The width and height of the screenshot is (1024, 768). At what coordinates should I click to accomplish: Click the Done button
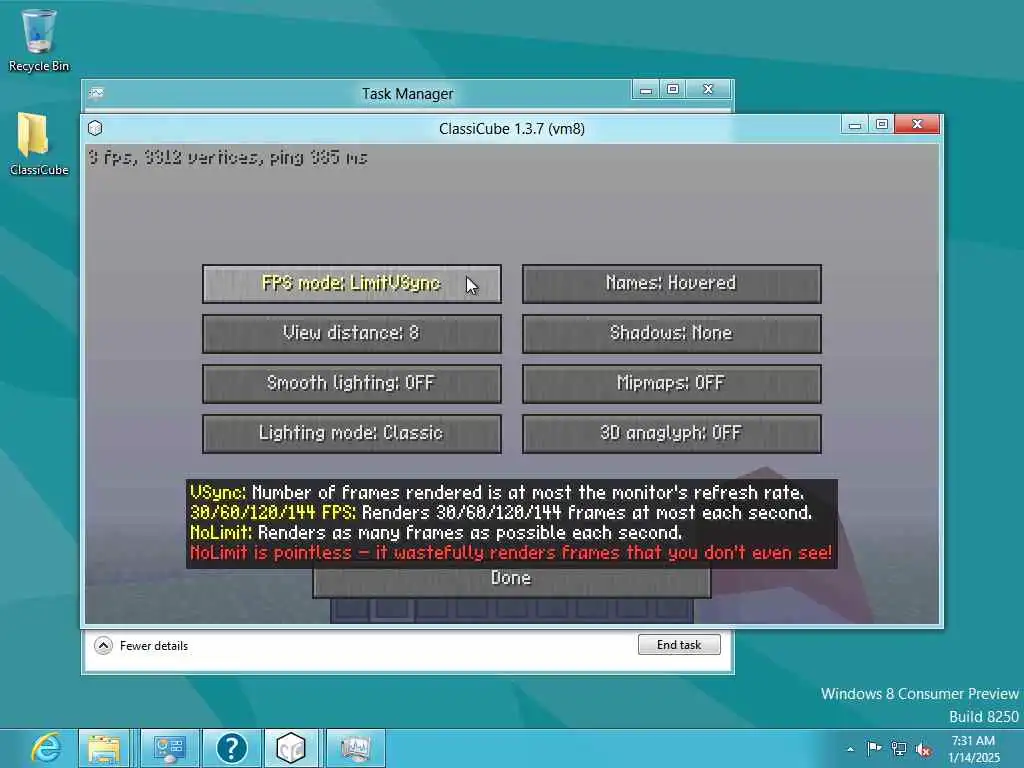pos(511,582)
